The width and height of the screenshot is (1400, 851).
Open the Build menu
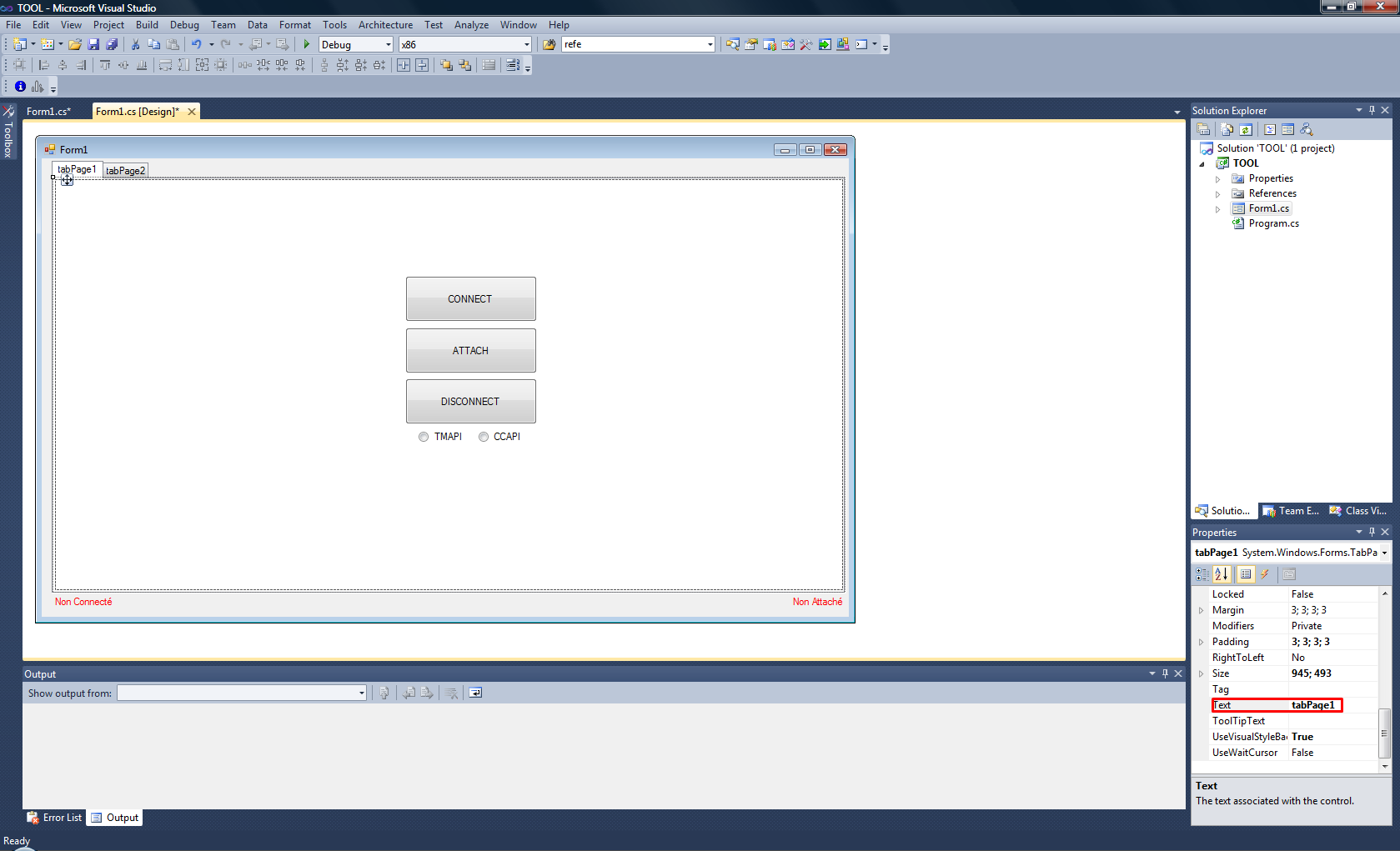click(147, 25)
